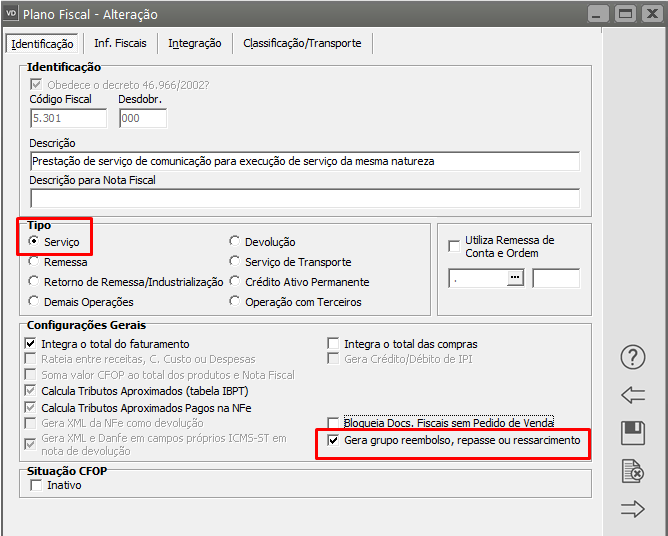Click the VD application icon in title bar
Screen dimensions: 668x536
tap(13, 15)
